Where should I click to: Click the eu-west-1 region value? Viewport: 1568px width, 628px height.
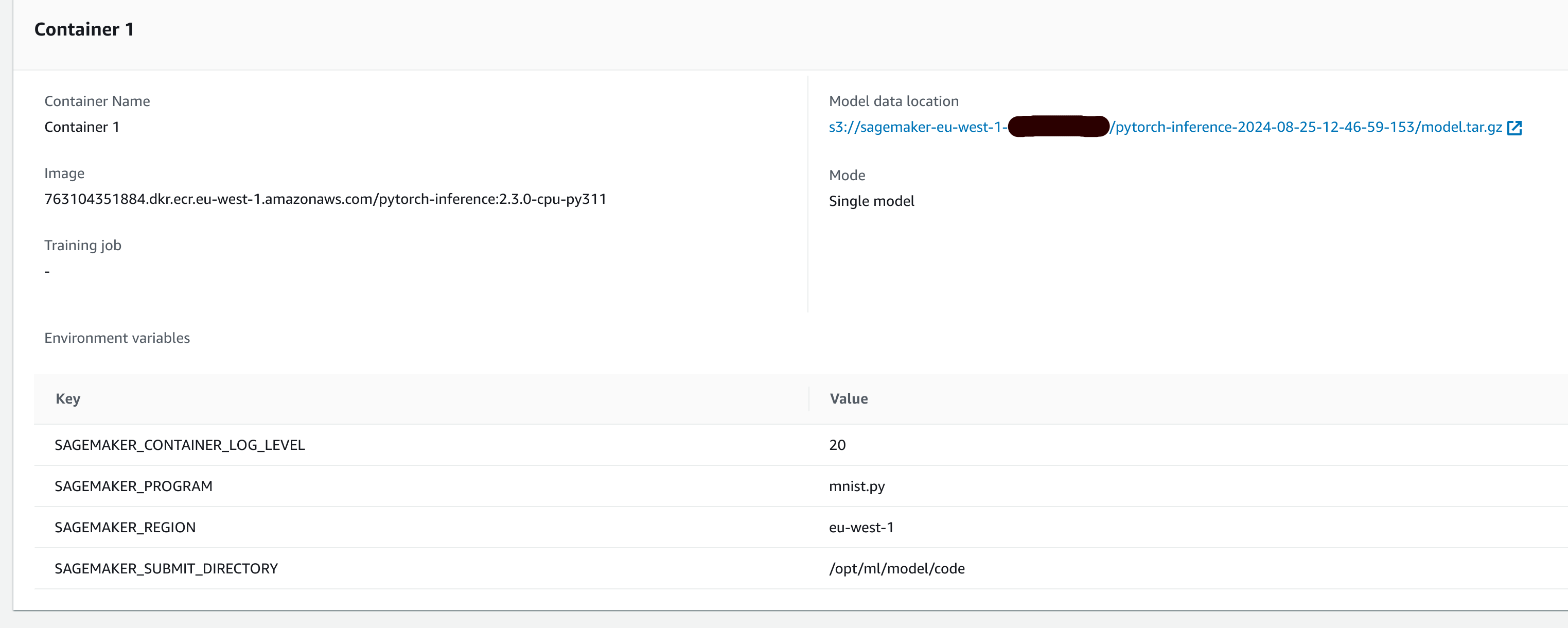(x=861, y=528)
